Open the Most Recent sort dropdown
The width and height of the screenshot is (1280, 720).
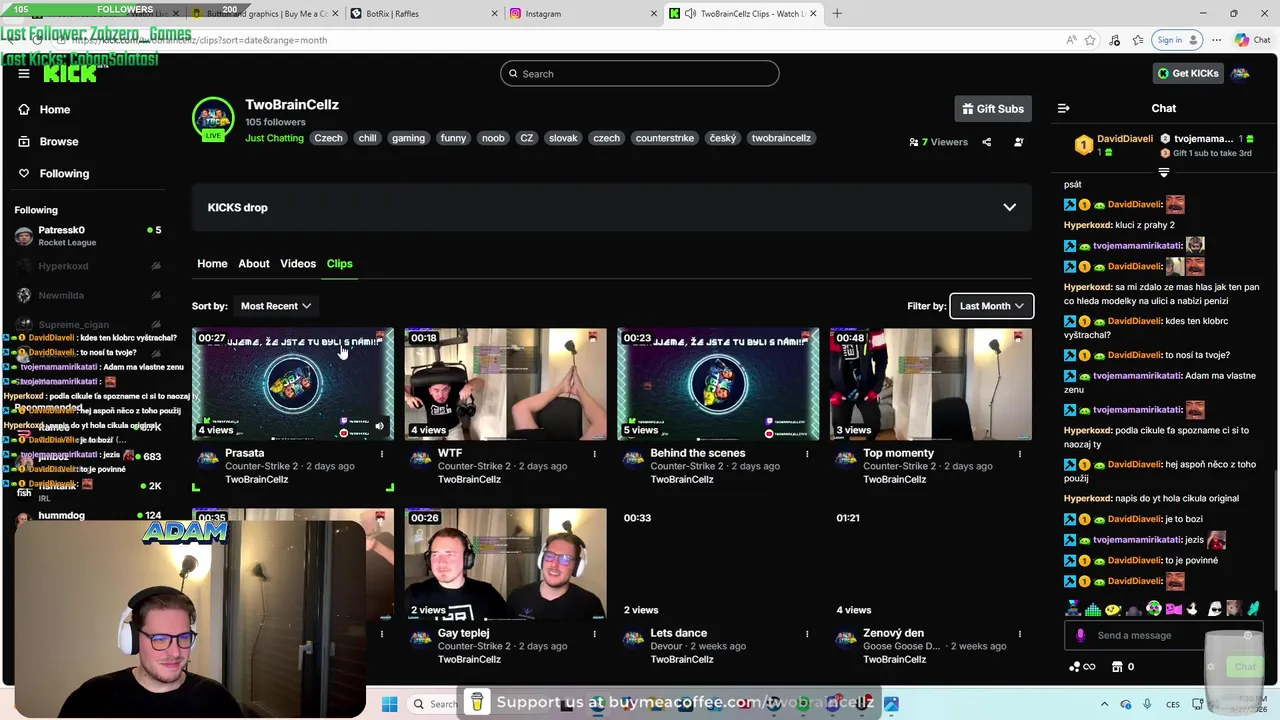276,306
